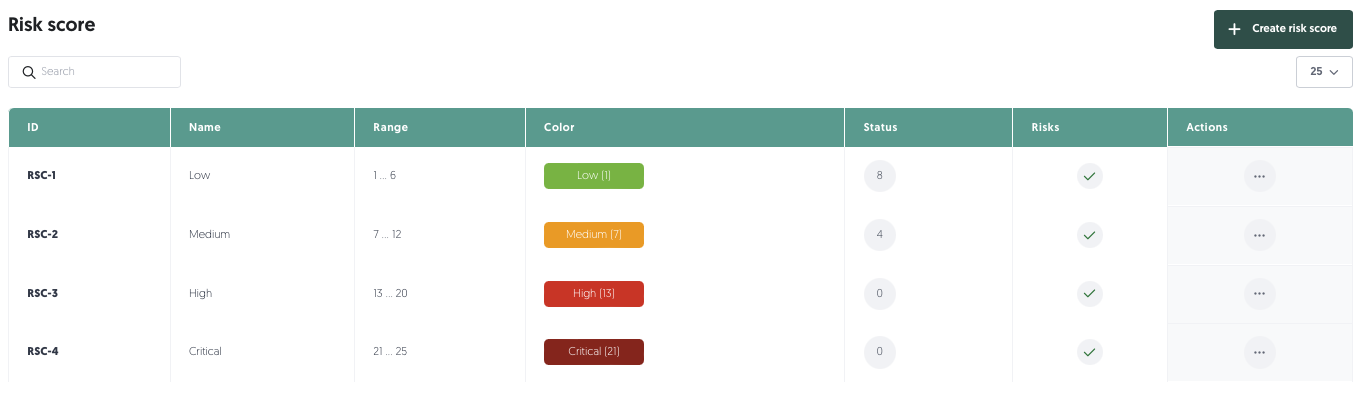
Task: Open the three-dot menu for High row
Action: click(x=1259, y=294)
